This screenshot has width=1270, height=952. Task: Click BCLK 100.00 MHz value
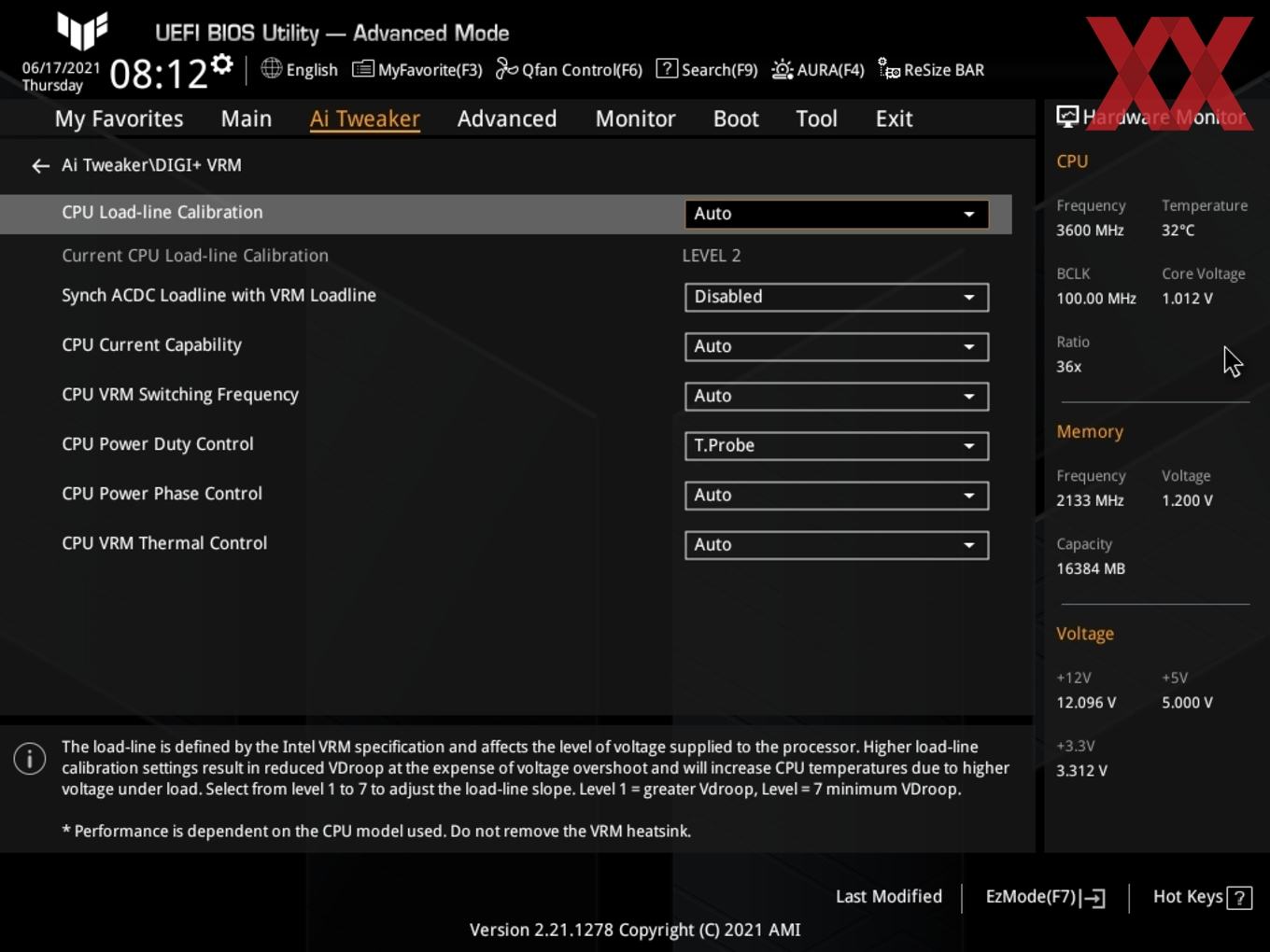pyautogui.click(x=1096, y=299)
